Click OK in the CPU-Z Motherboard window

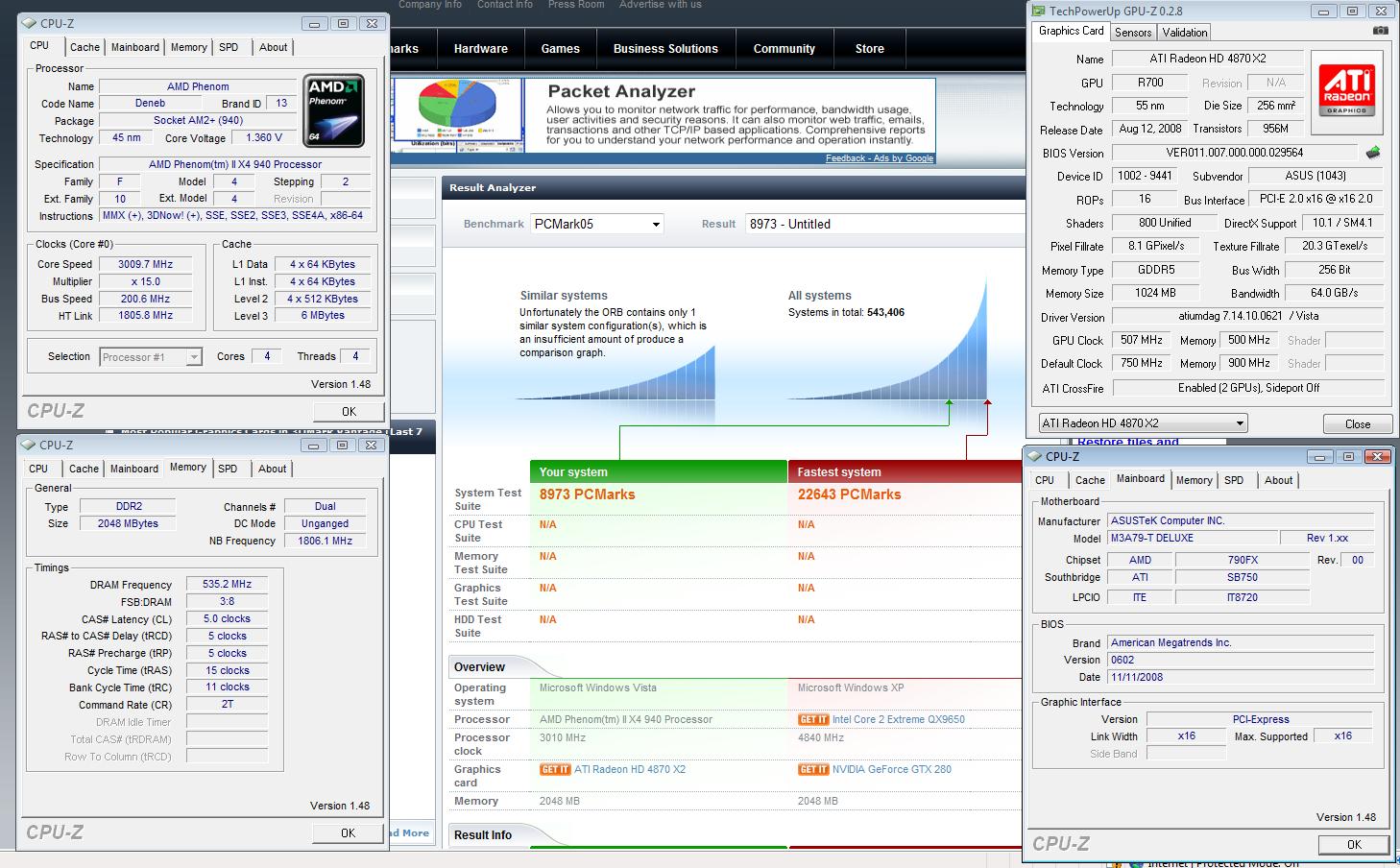tap(1354, 844)
